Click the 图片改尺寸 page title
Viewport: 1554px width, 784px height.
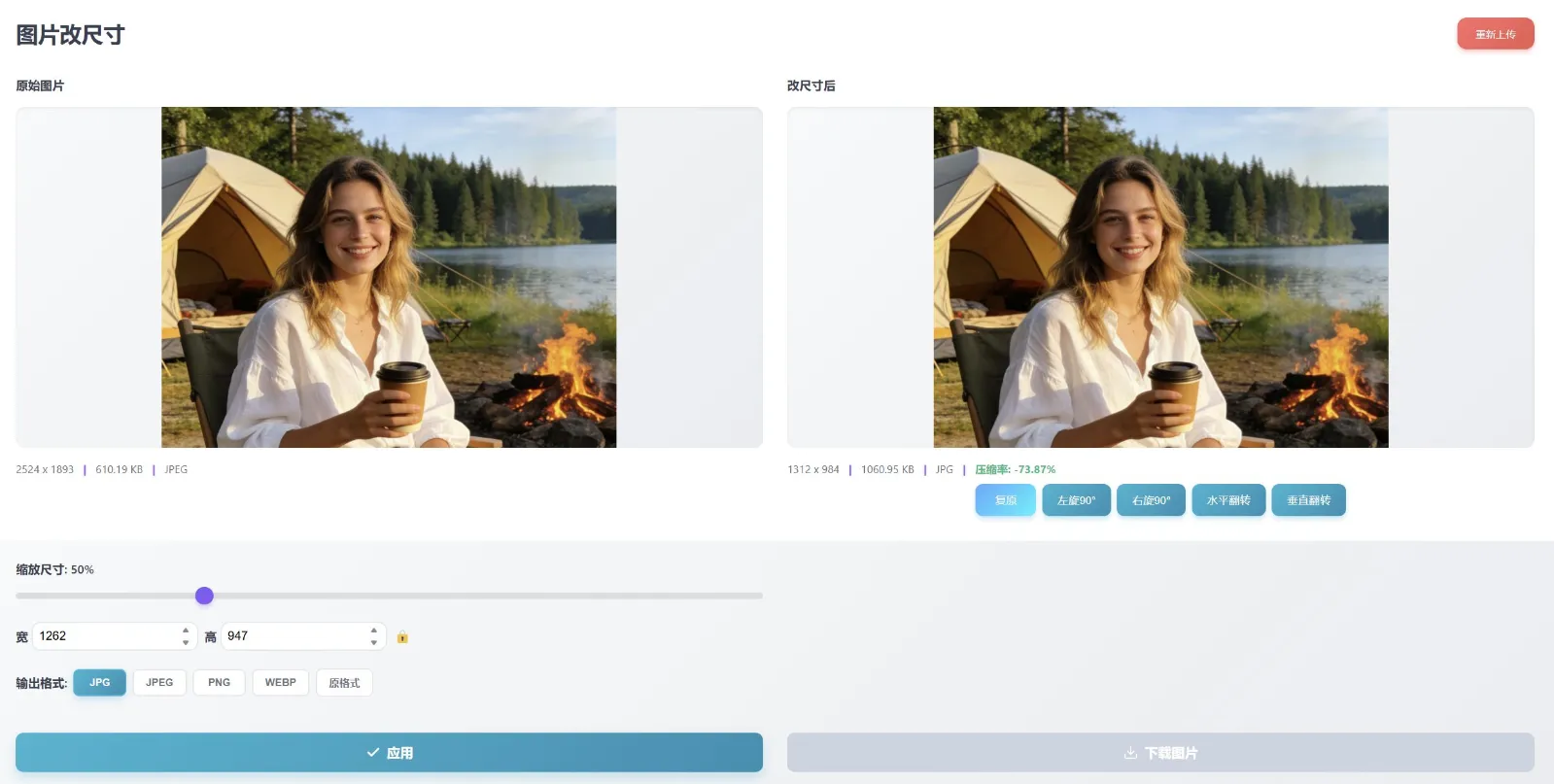tap(70, 35)
